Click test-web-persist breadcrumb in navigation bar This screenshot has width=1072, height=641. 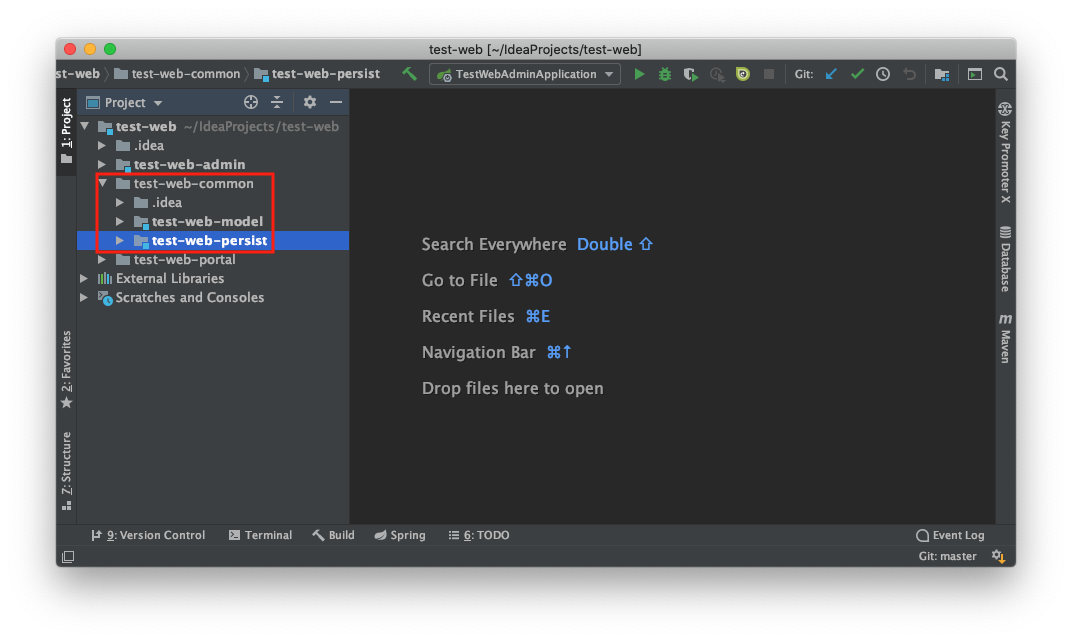click(317, 74)
